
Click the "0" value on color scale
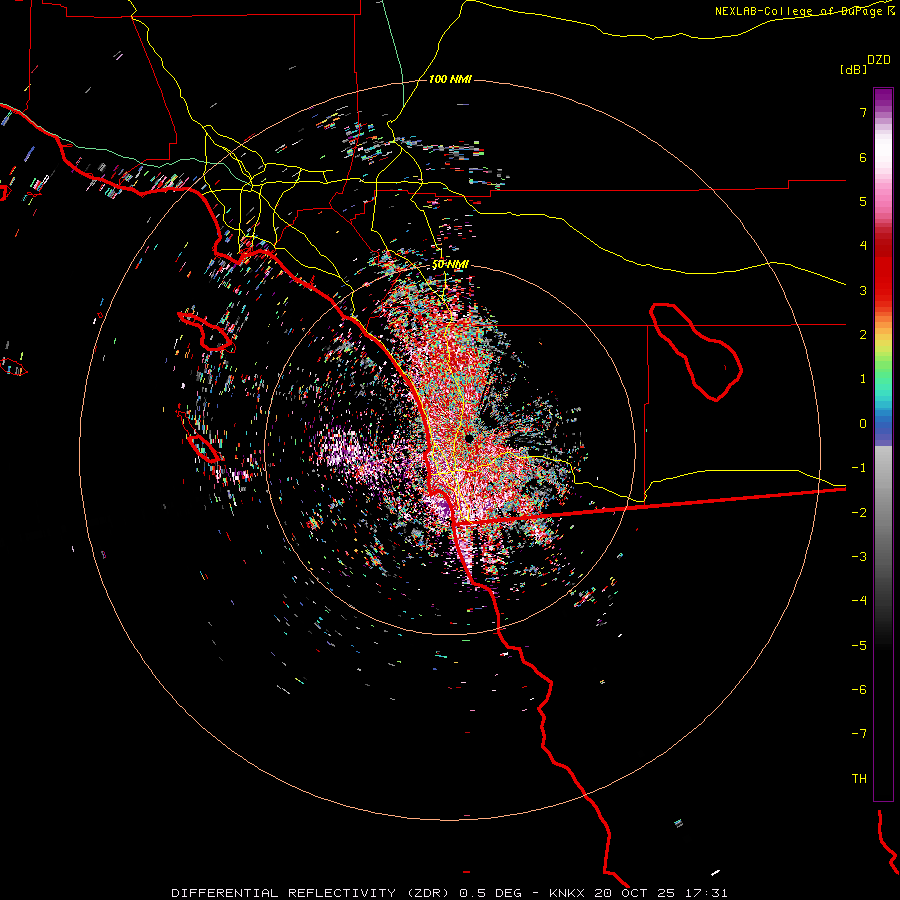[x=863, y=424]
